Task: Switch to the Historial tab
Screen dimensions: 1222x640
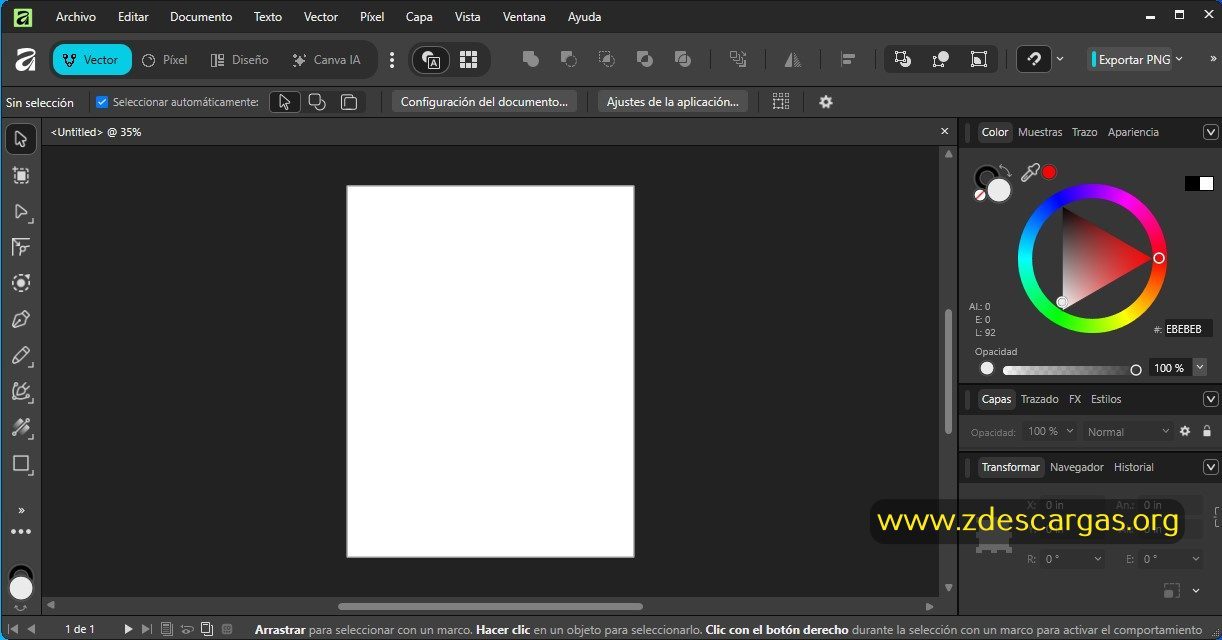Action: coord(1134,467)
